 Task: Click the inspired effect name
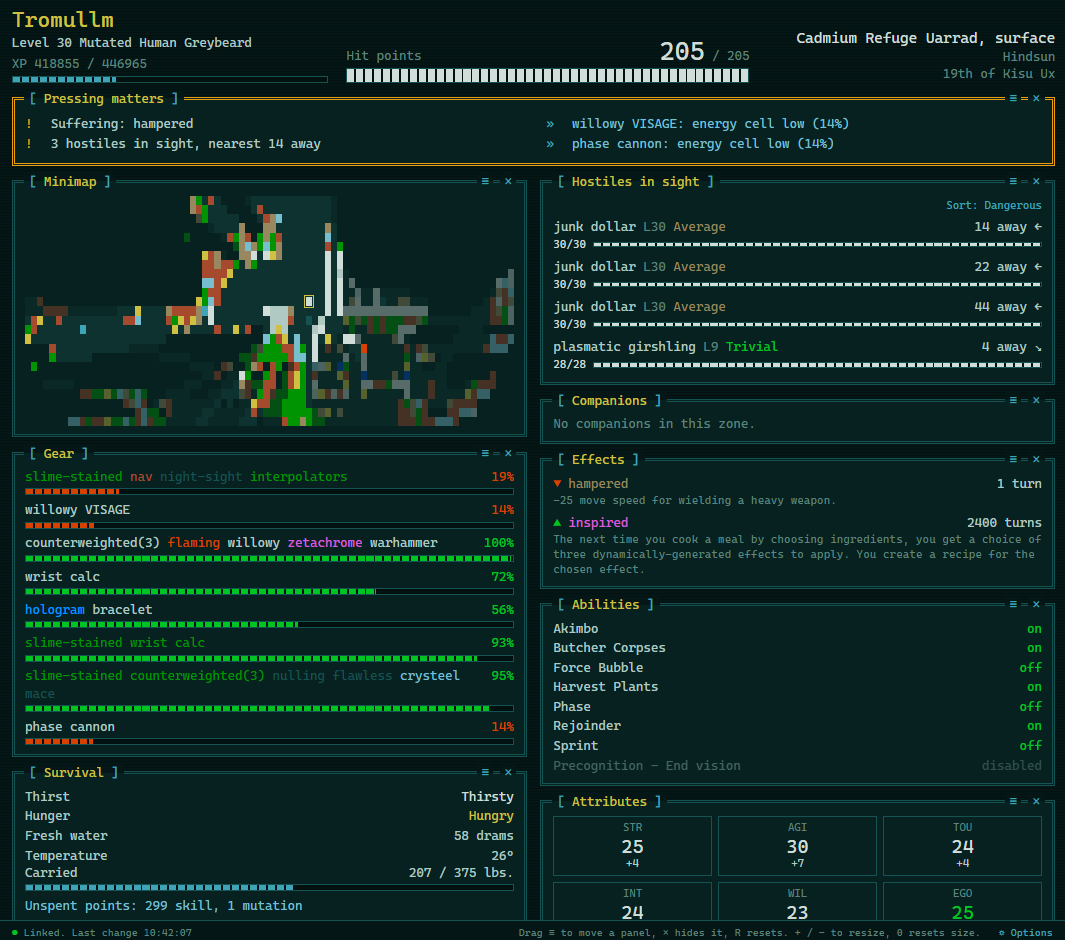[x=598, y=522]
